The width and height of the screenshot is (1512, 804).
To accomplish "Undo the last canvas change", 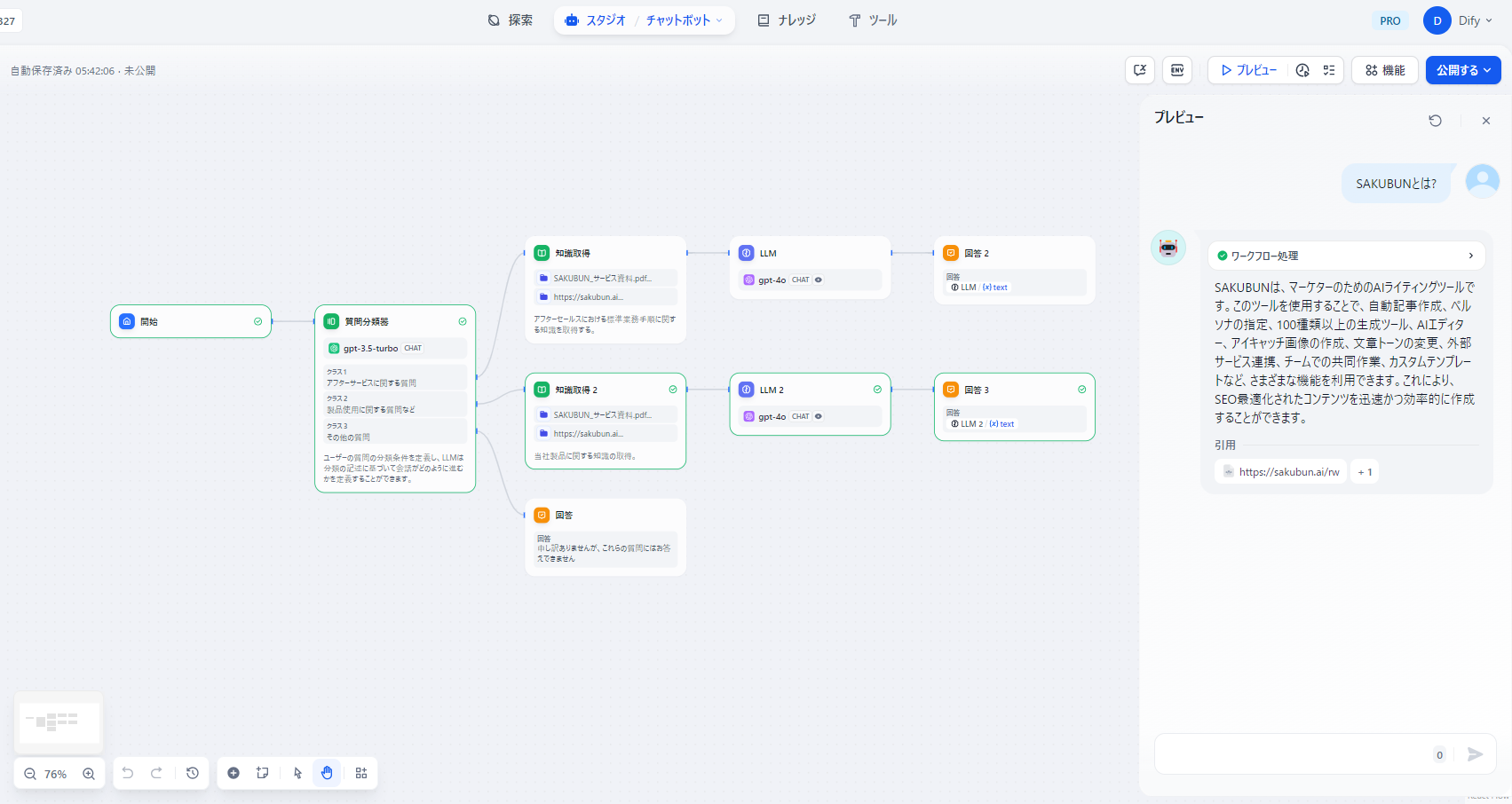I will [x=128, y=773].
